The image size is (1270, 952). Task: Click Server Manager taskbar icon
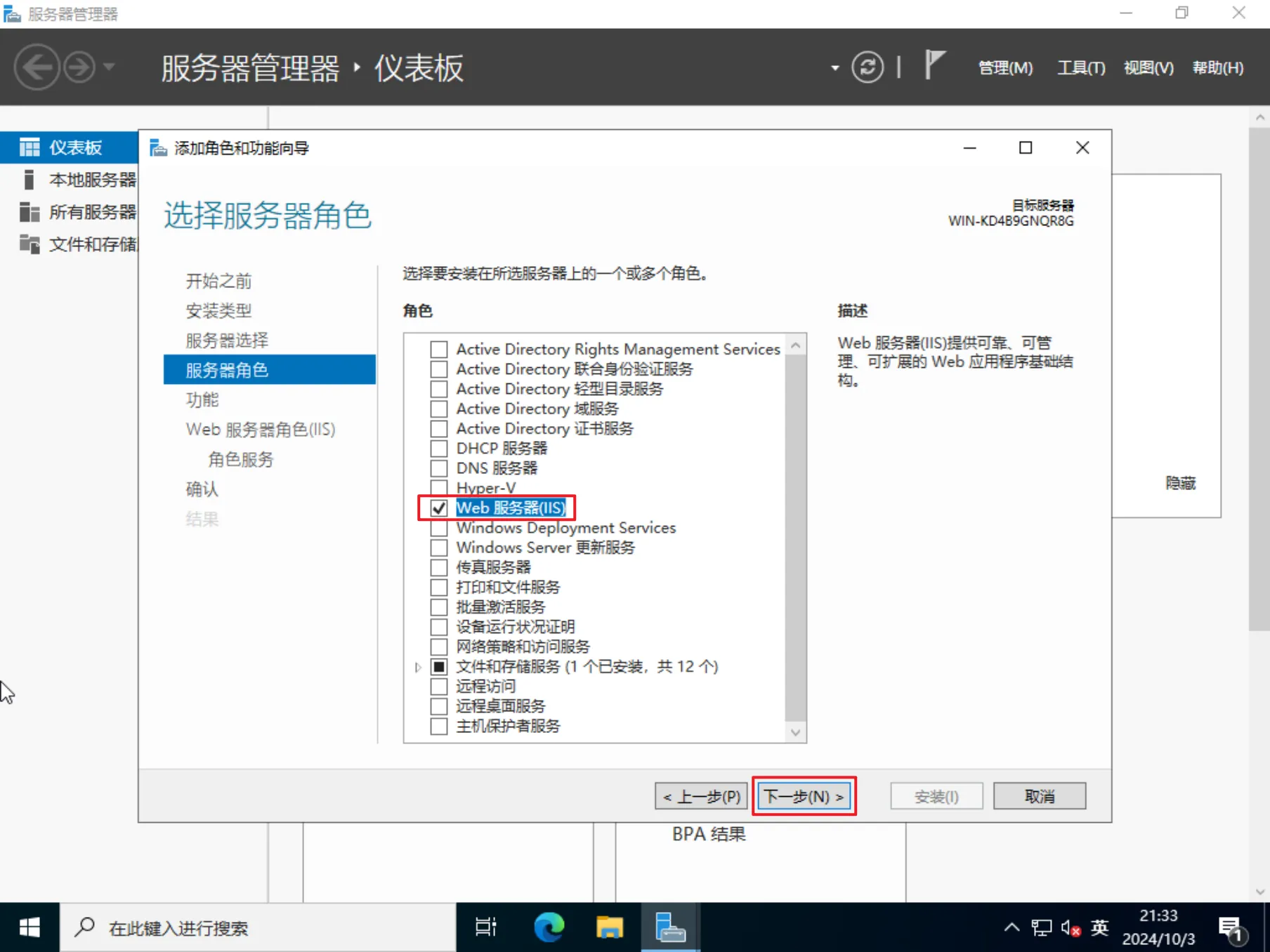[670, 927]
